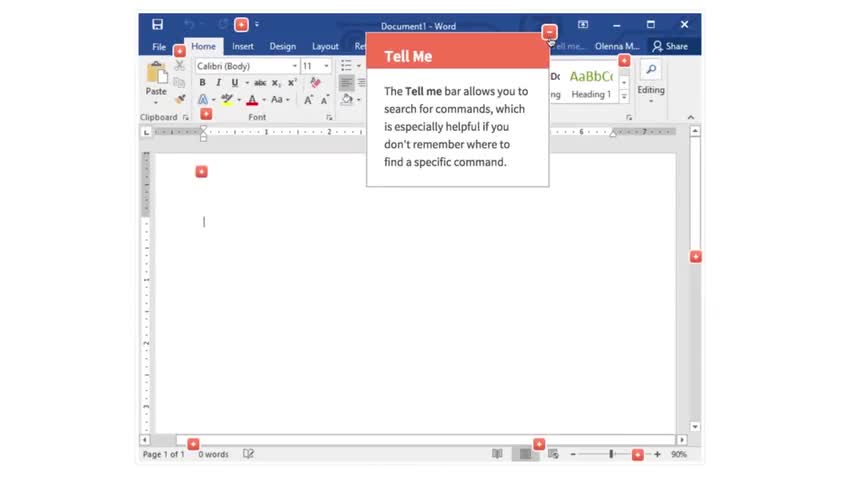This screenshot has height=480, width=848.
Task: Click the vertical scroll down arrow
Action: 695,426
